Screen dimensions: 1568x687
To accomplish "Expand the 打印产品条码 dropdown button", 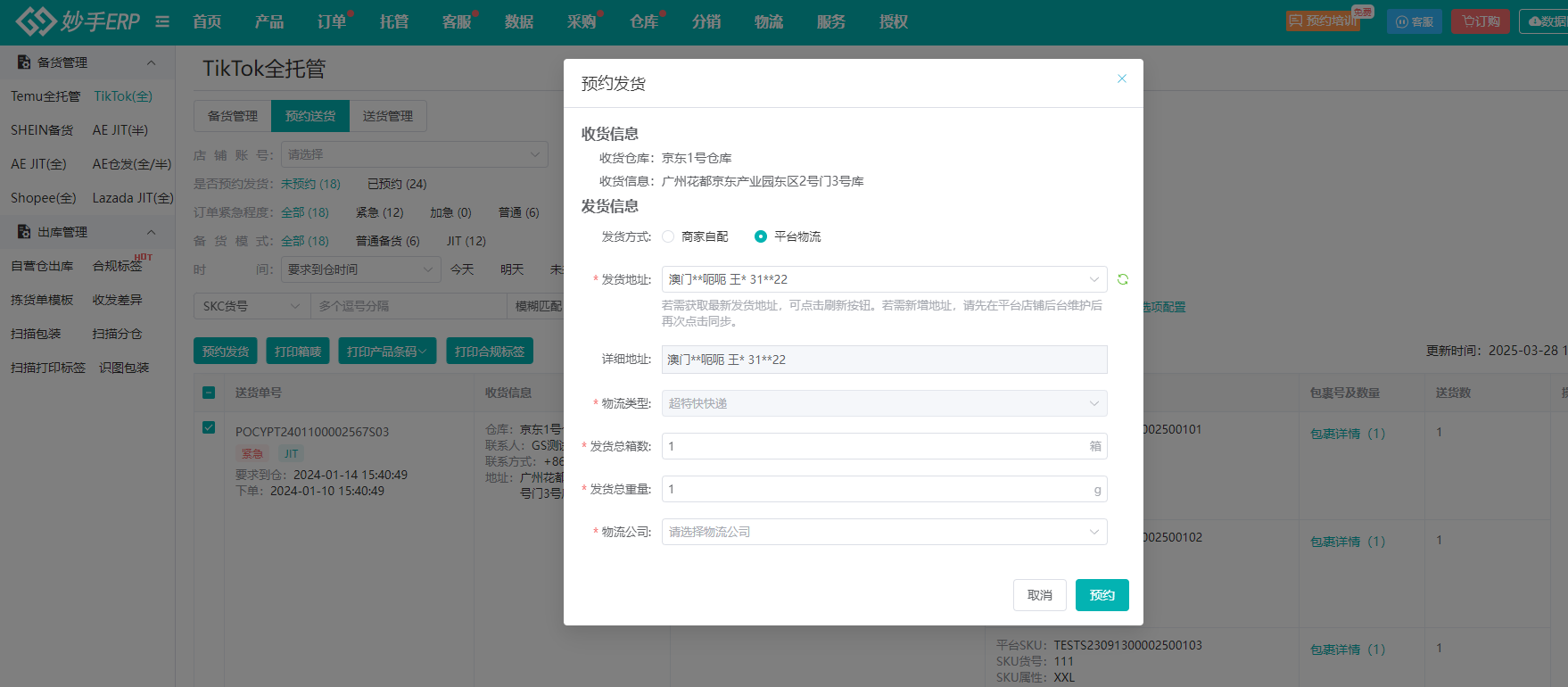I will click(x=387, y=351).
